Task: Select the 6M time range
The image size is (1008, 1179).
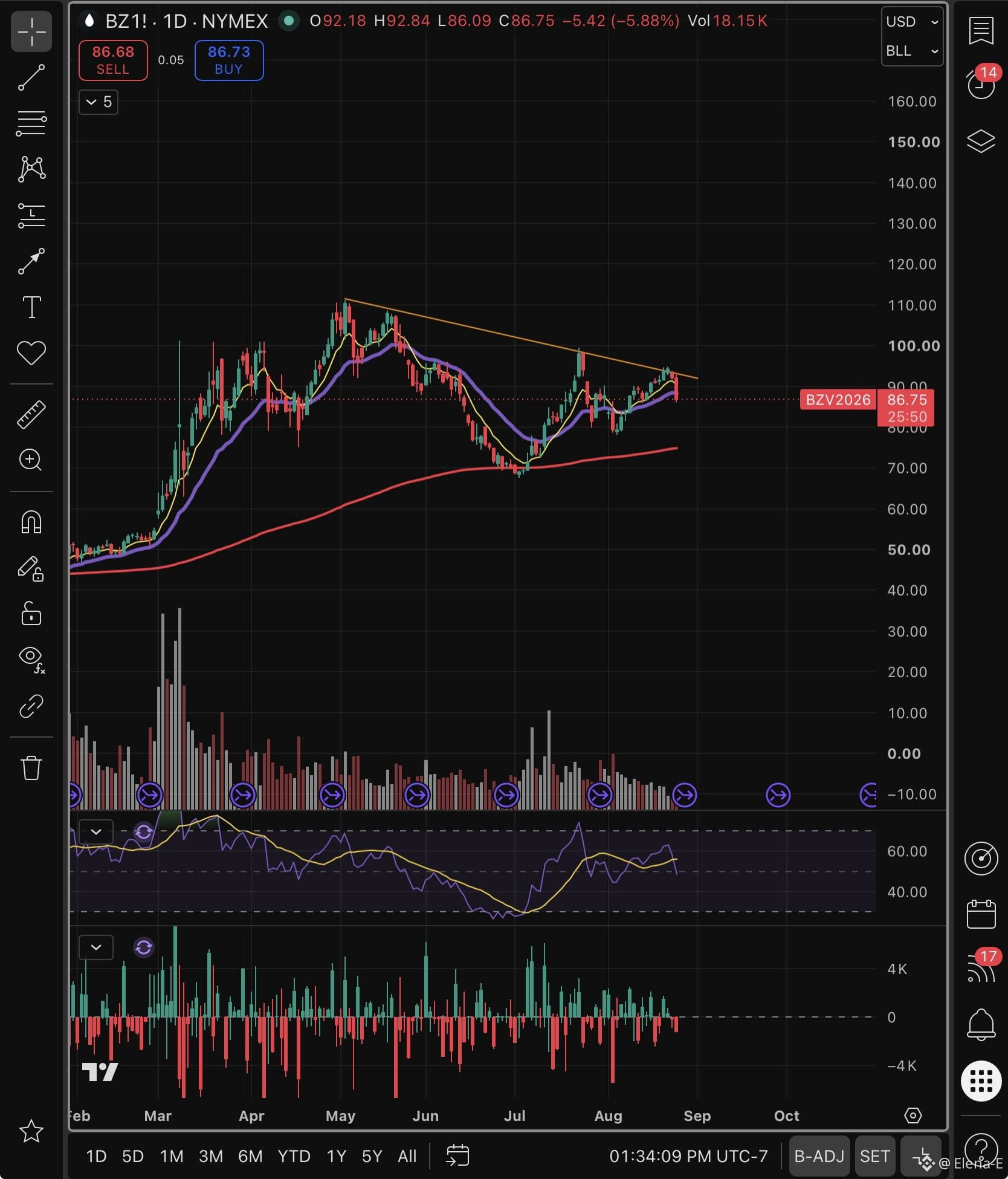Action: click(x=250, y=1156)
